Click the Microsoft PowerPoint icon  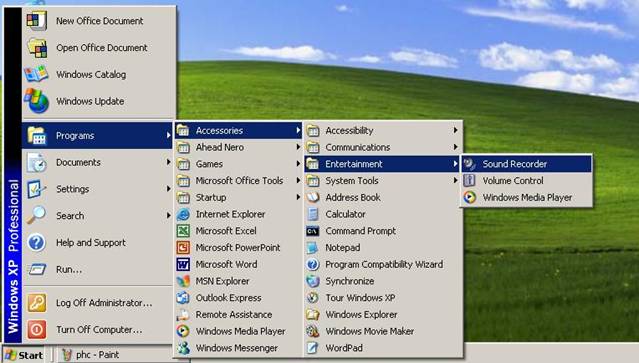click(183, 247)
